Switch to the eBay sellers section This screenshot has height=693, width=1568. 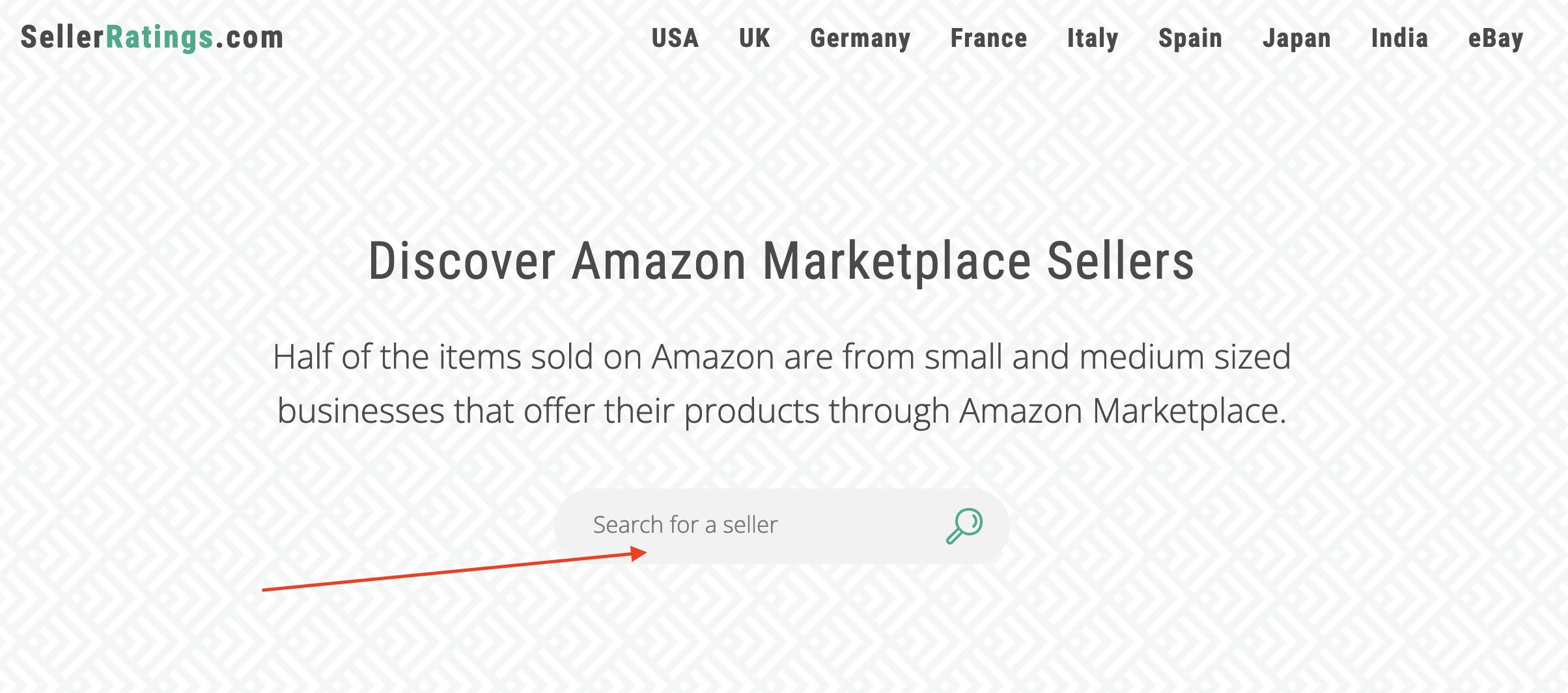tap(1496, 38)
